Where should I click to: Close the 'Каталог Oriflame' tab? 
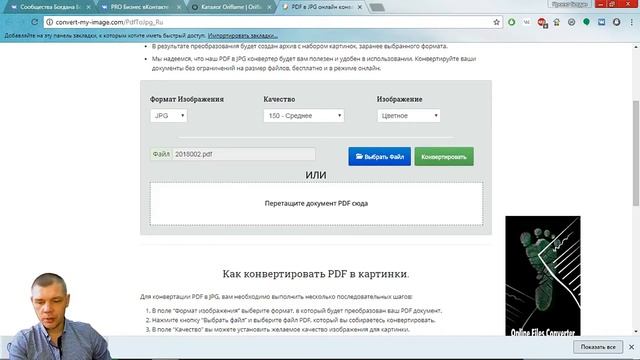(269, 7)
